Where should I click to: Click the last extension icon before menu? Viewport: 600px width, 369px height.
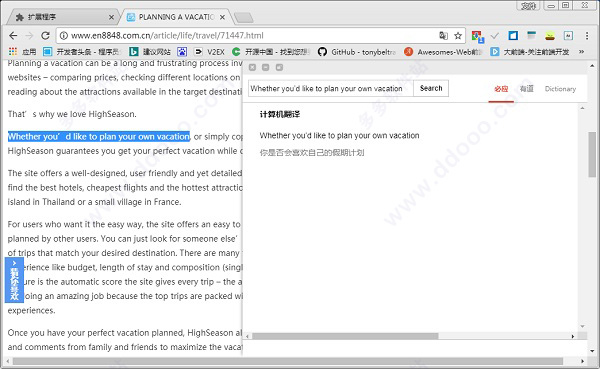click(568, 36)
